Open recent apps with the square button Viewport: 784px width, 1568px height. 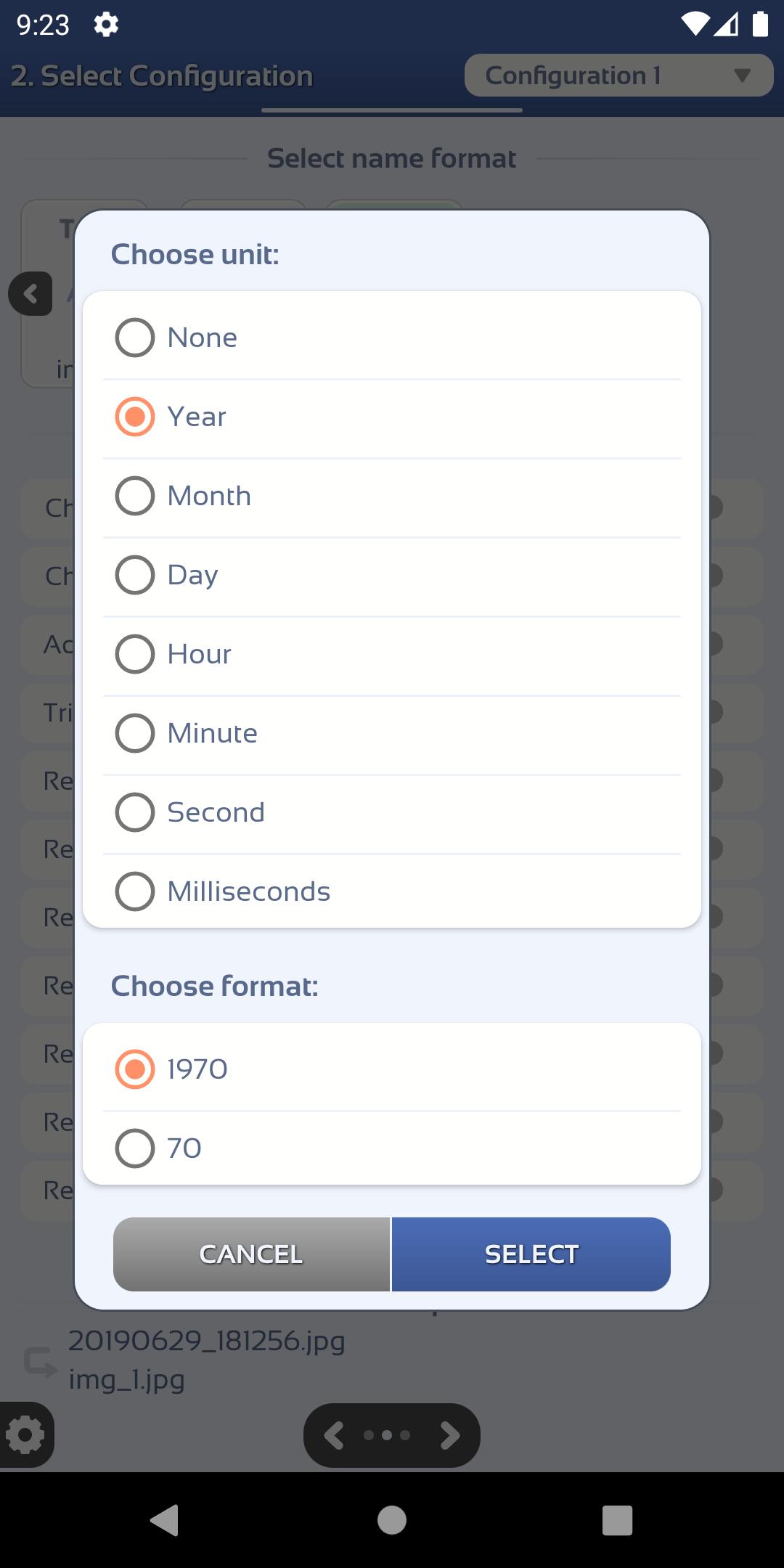[618, 1520]
